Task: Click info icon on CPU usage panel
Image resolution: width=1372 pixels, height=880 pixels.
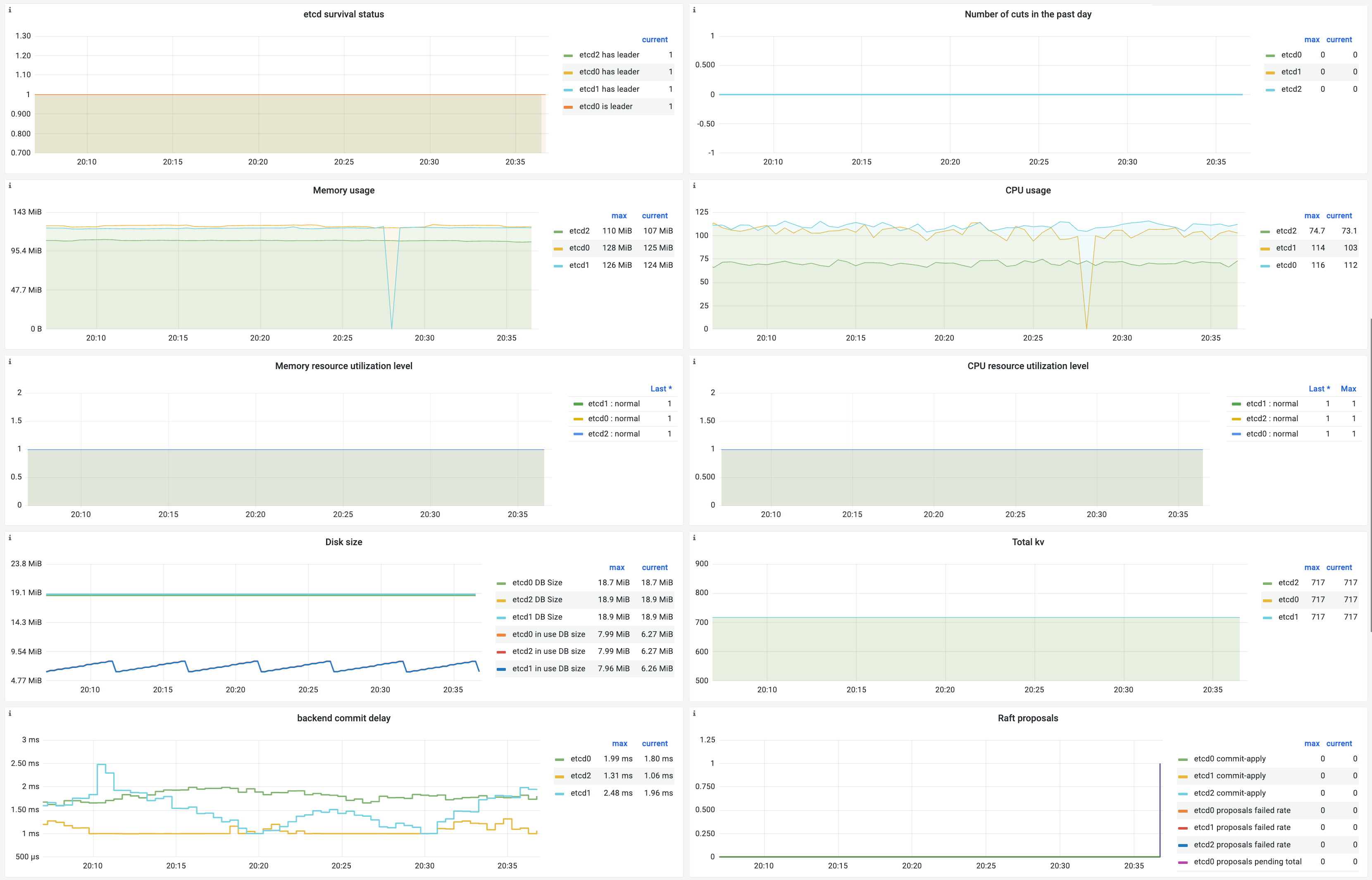Action: [694, 186]
